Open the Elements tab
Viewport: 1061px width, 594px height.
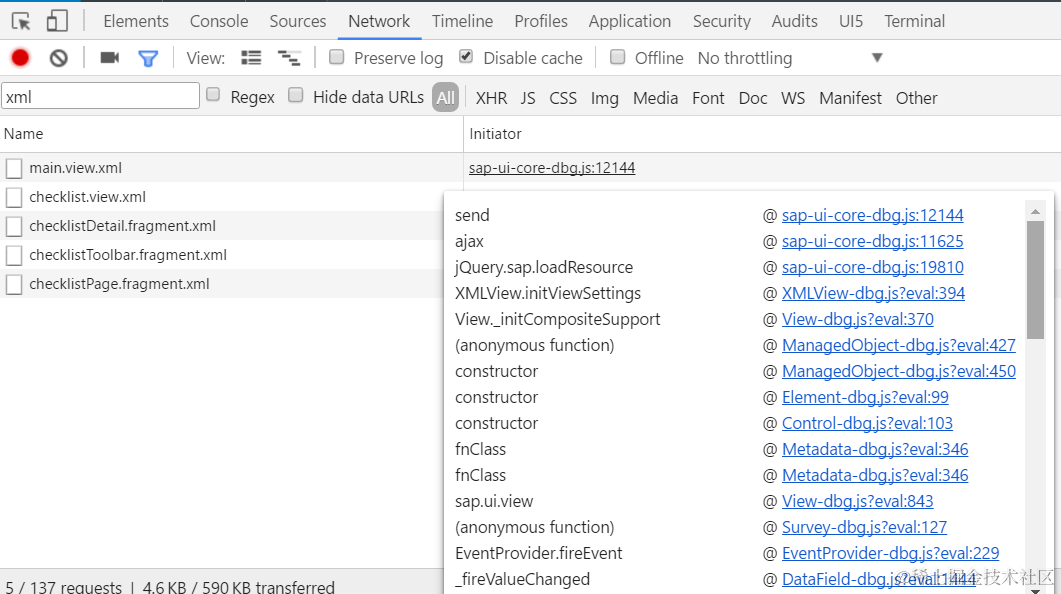tap(136, 21)
